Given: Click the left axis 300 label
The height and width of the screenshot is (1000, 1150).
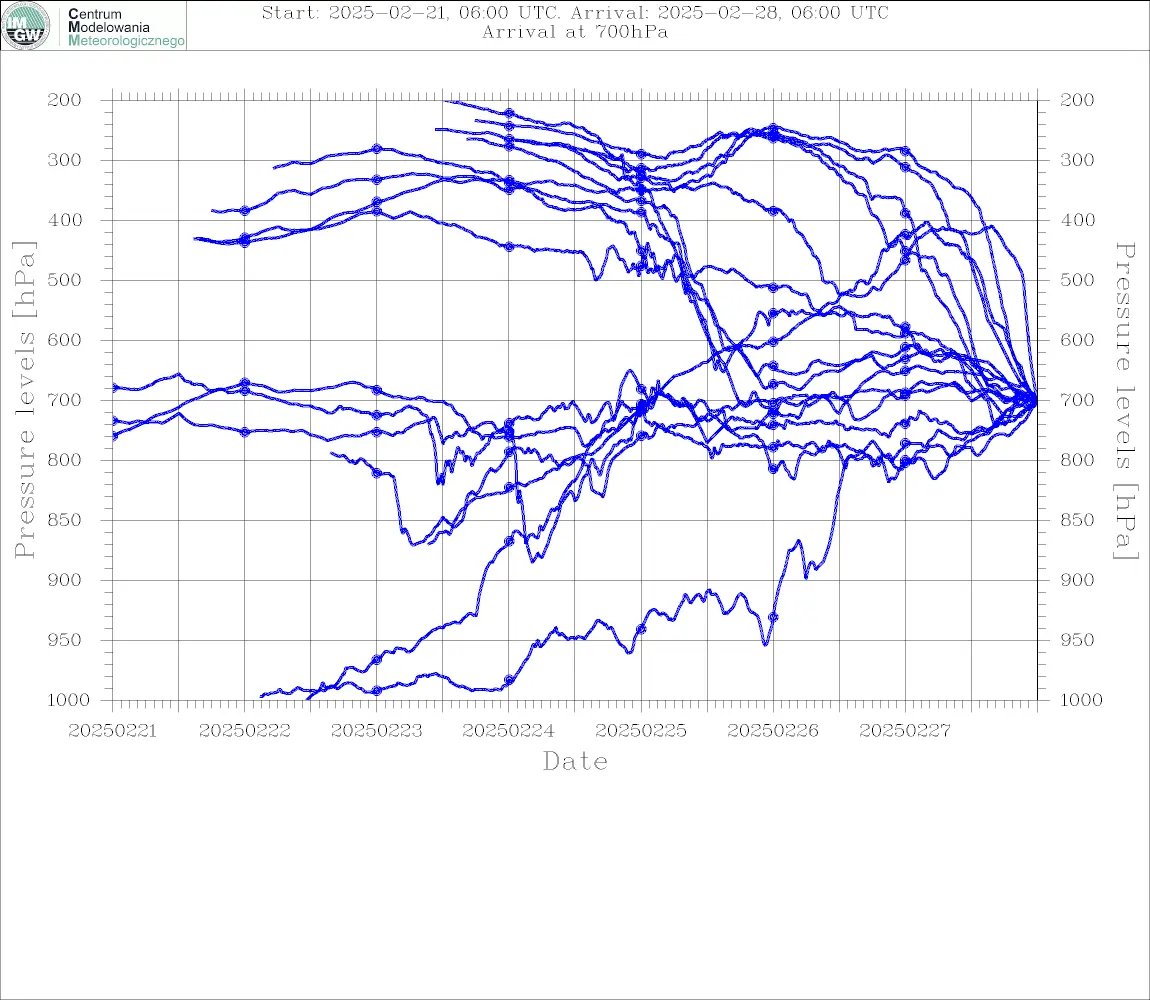Looking at the screenshot, I should tap(65, 160).
